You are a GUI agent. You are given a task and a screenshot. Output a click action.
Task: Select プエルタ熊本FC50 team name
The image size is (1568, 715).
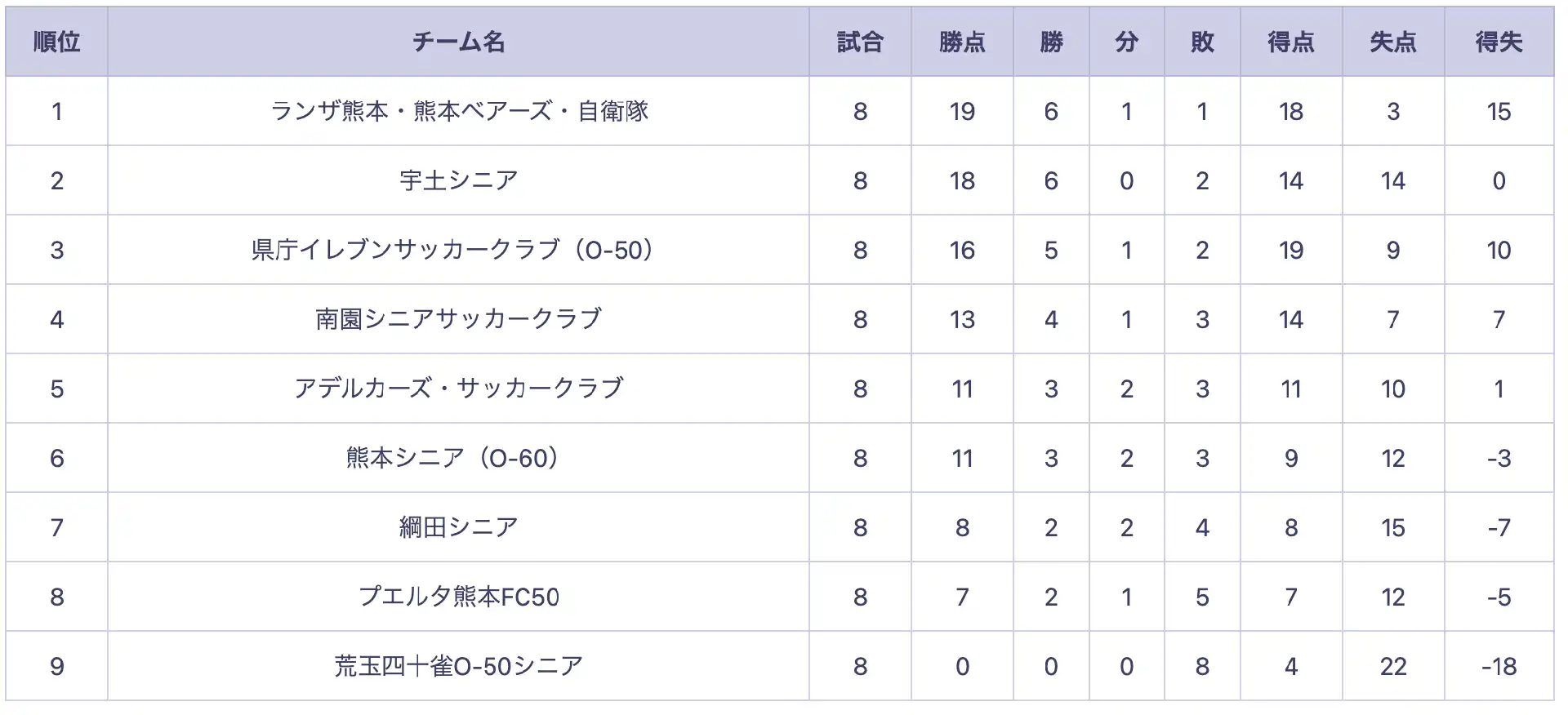[459, 597]
